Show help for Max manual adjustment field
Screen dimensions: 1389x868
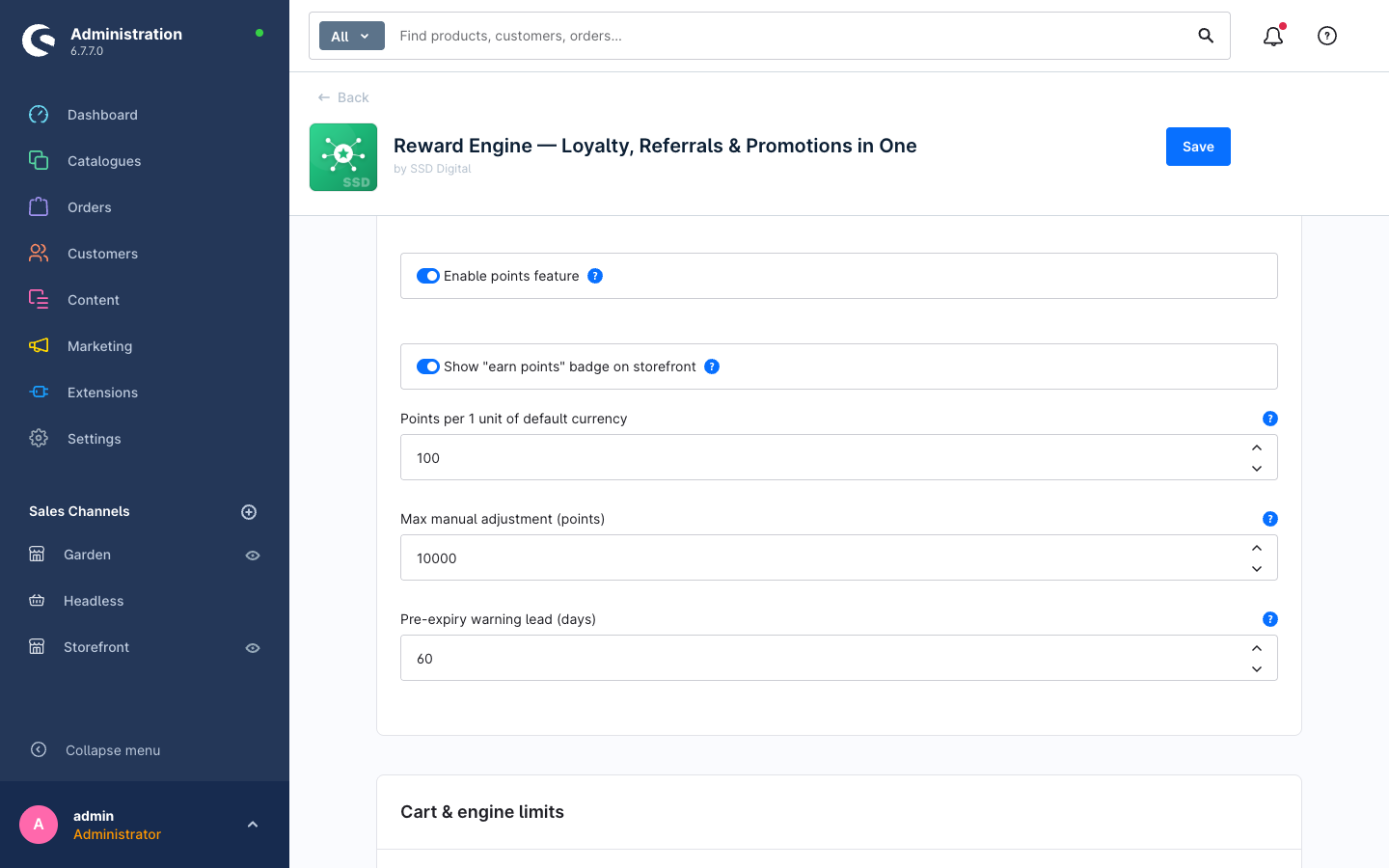point(1270,519)
